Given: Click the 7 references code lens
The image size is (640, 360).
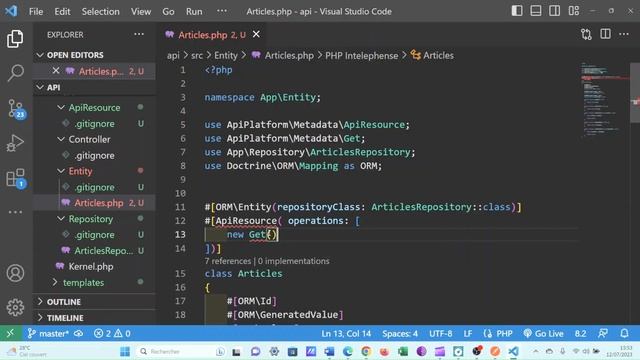Looking at the screenshot, I should (228, 261).
